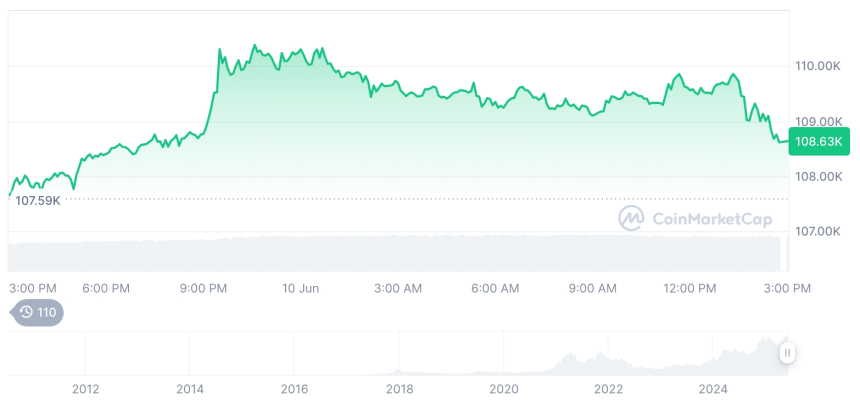Viewport: 860px width, 401px height.
Task: Click the green 108.63K current price tag
Action: coord(818,142)
